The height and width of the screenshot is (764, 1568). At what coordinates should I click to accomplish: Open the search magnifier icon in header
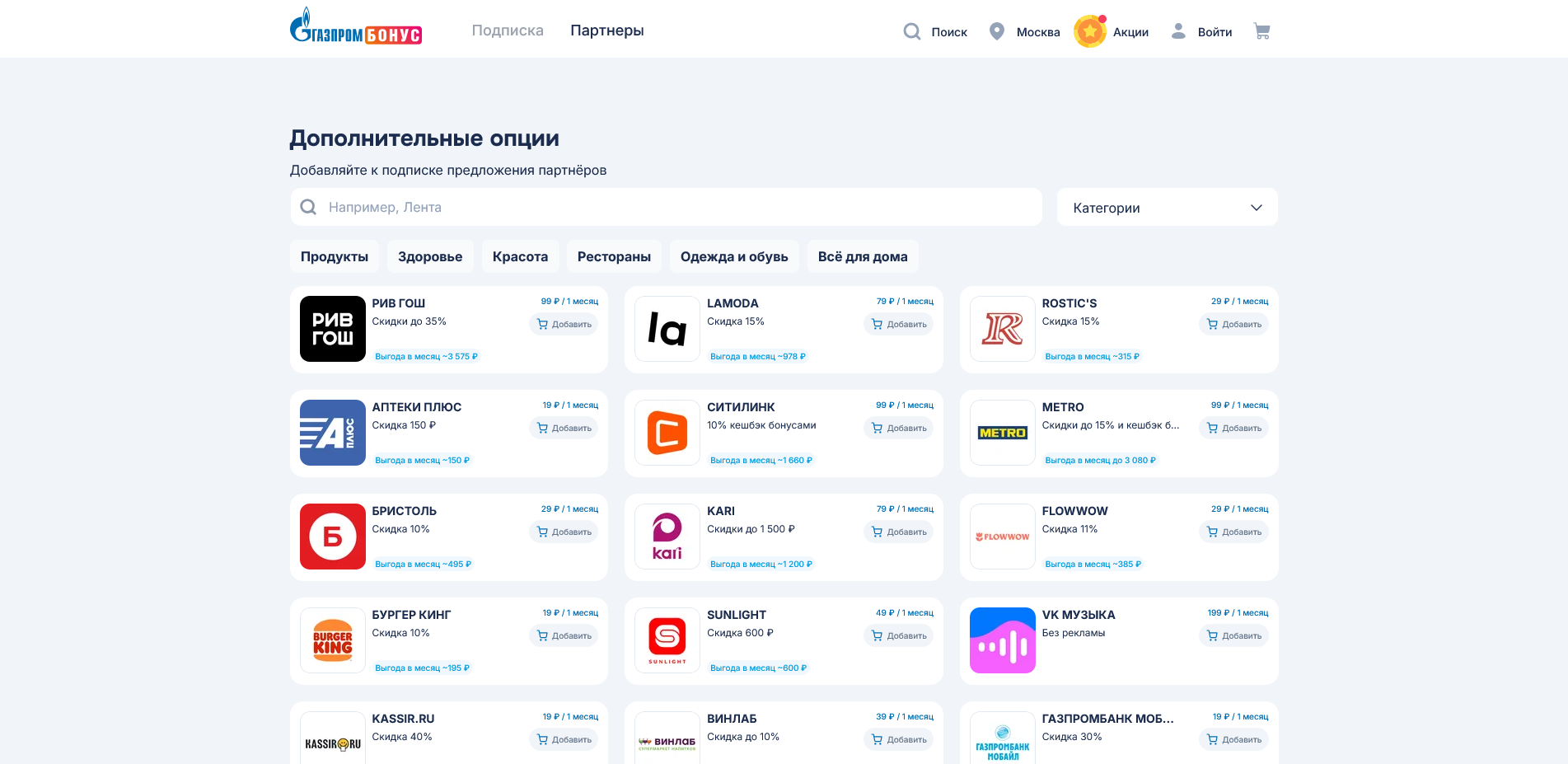click(x=911, y=30)
